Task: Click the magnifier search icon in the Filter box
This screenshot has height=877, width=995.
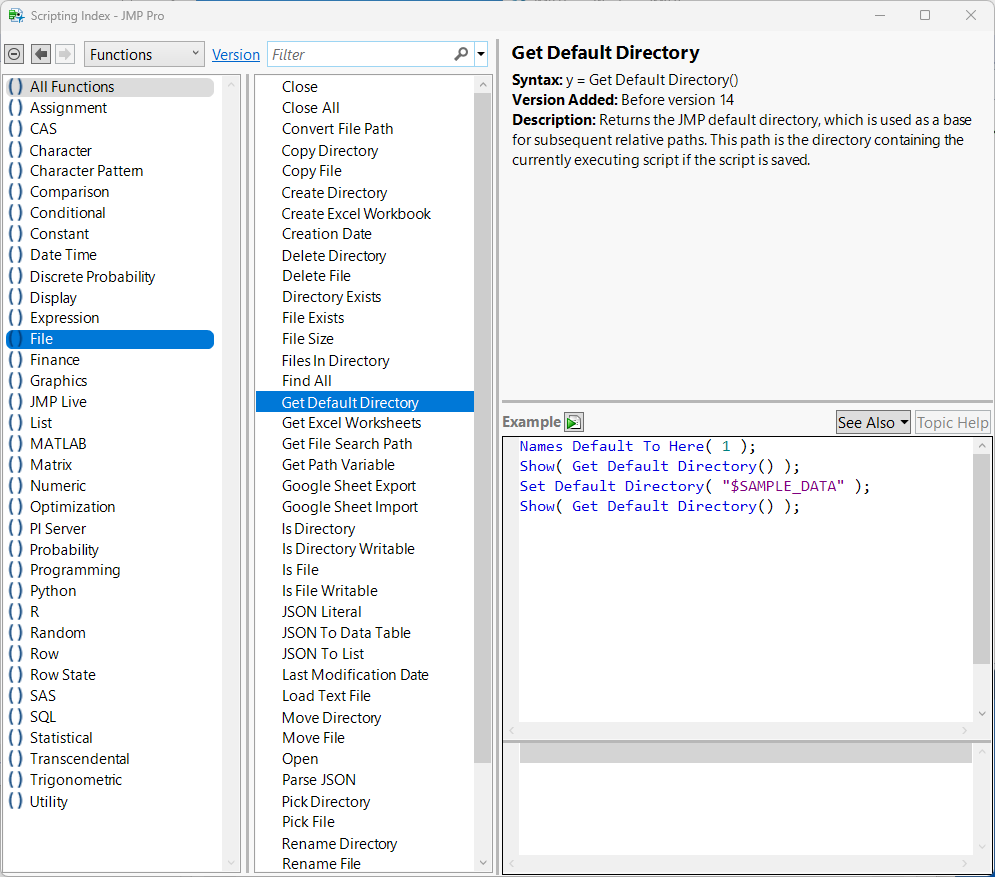Action: [461, 54]
